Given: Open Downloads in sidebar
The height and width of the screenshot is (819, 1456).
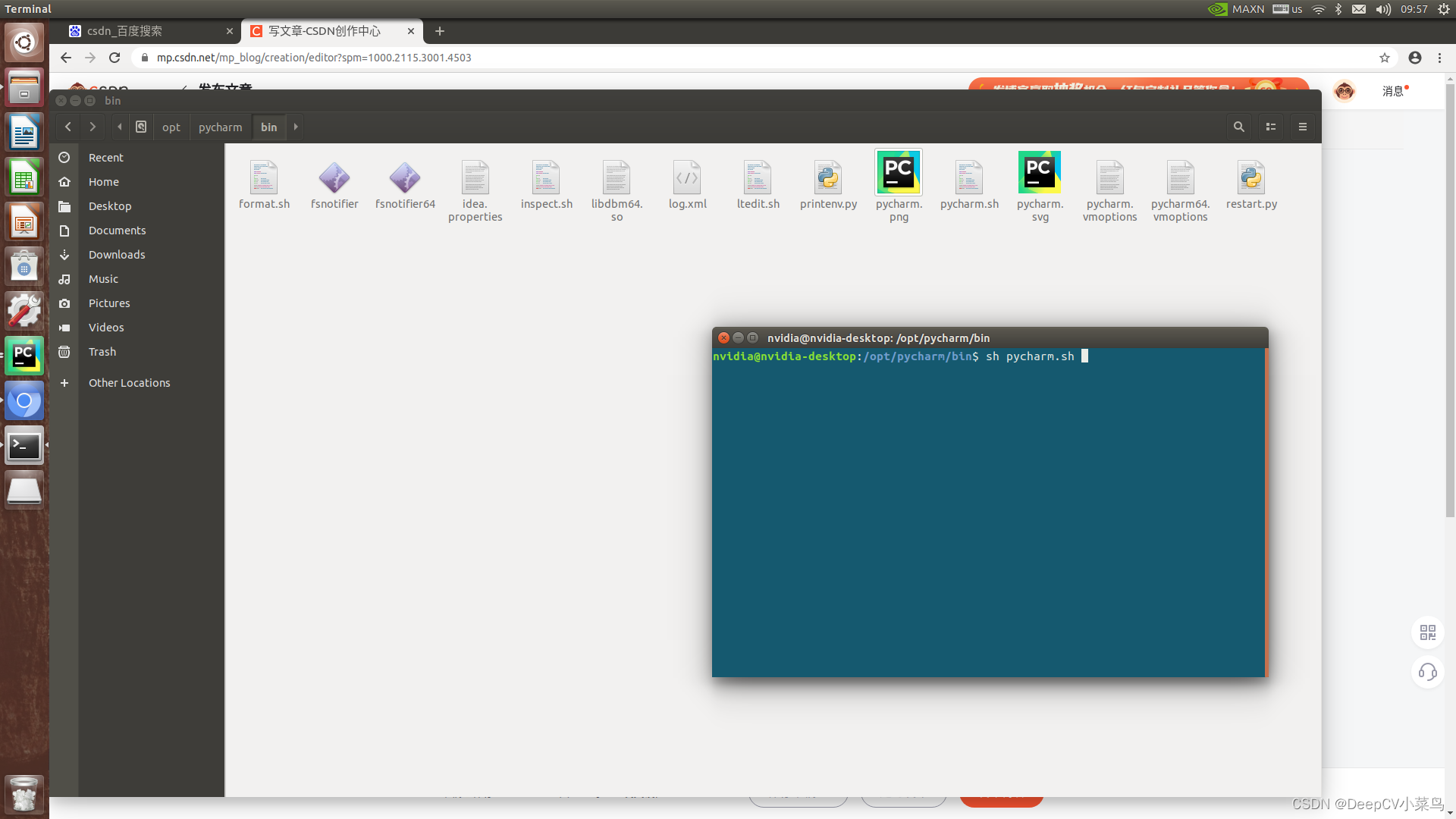Looking at the screenshot, I should [x=117, y=255].
